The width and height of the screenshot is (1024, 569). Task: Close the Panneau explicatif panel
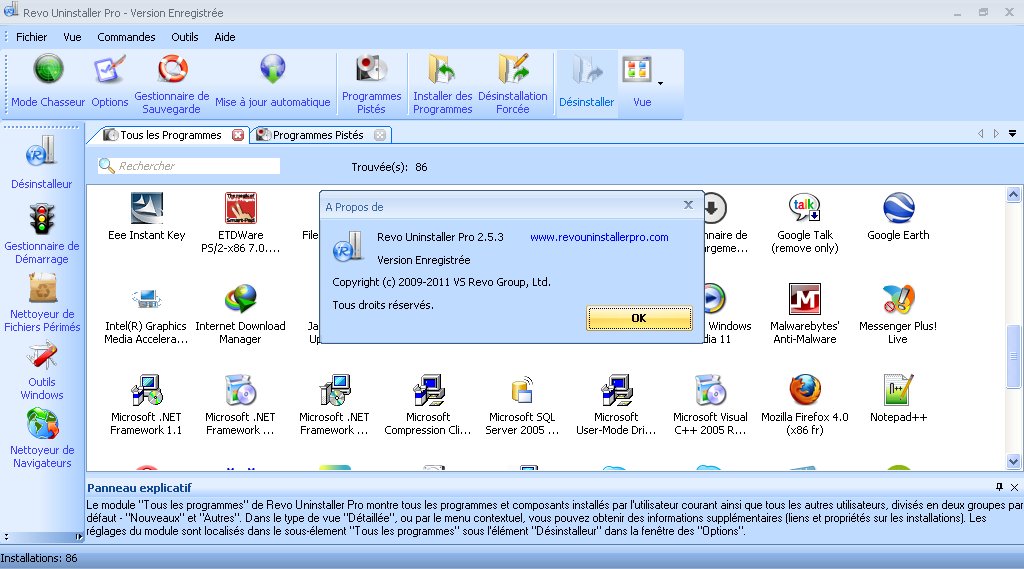(1014, 487)
